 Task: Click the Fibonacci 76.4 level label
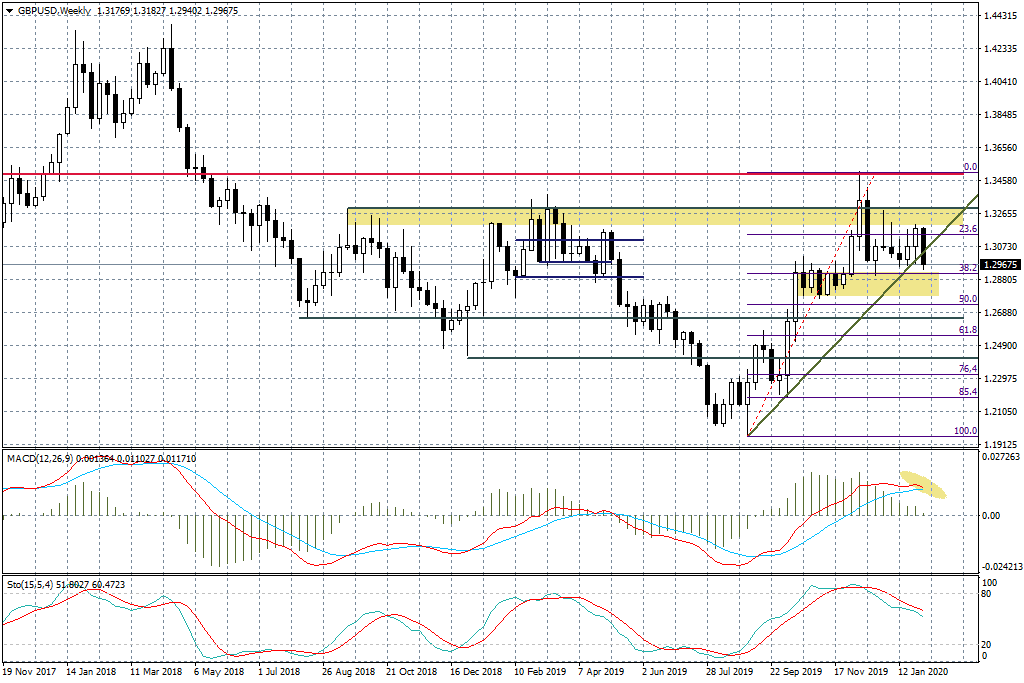tap(967, 369)
